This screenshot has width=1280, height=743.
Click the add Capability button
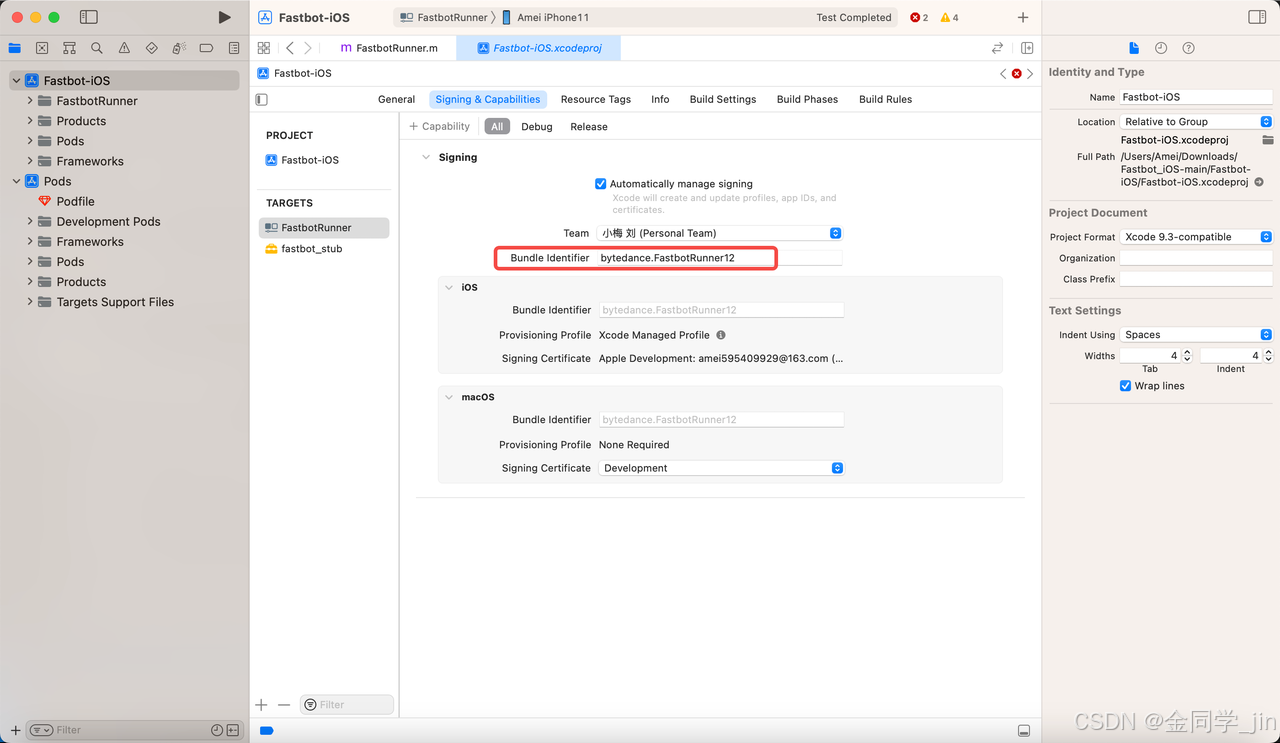pos(439,127)
